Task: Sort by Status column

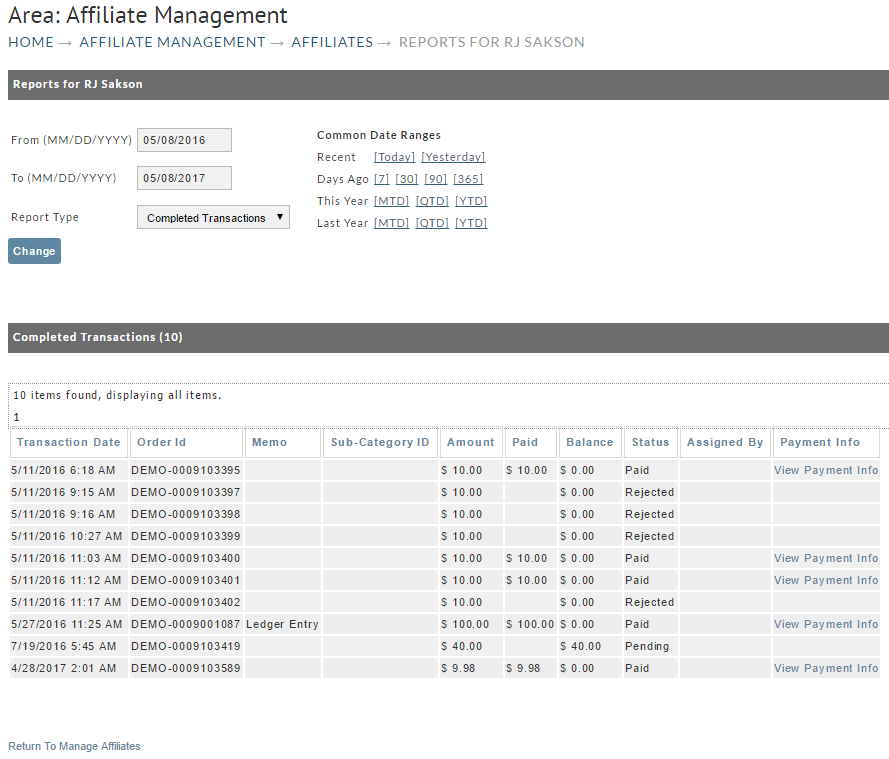Action: [650, 442]
